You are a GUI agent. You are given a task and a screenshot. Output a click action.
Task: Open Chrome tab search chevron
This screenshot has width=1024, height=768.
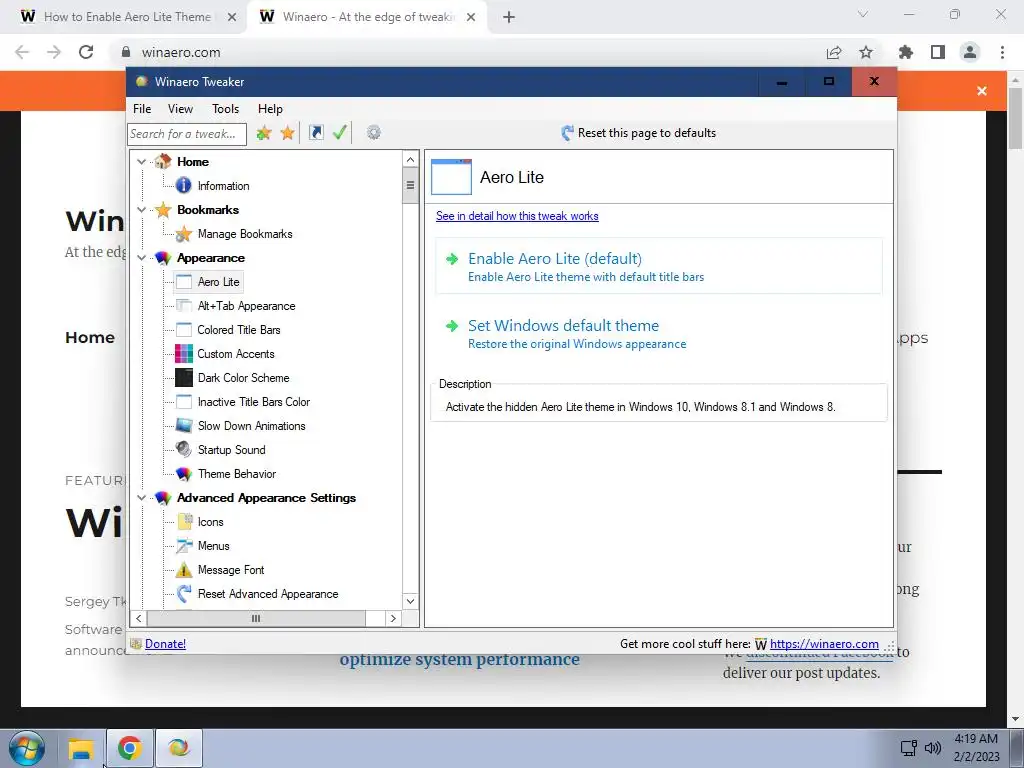863,14
